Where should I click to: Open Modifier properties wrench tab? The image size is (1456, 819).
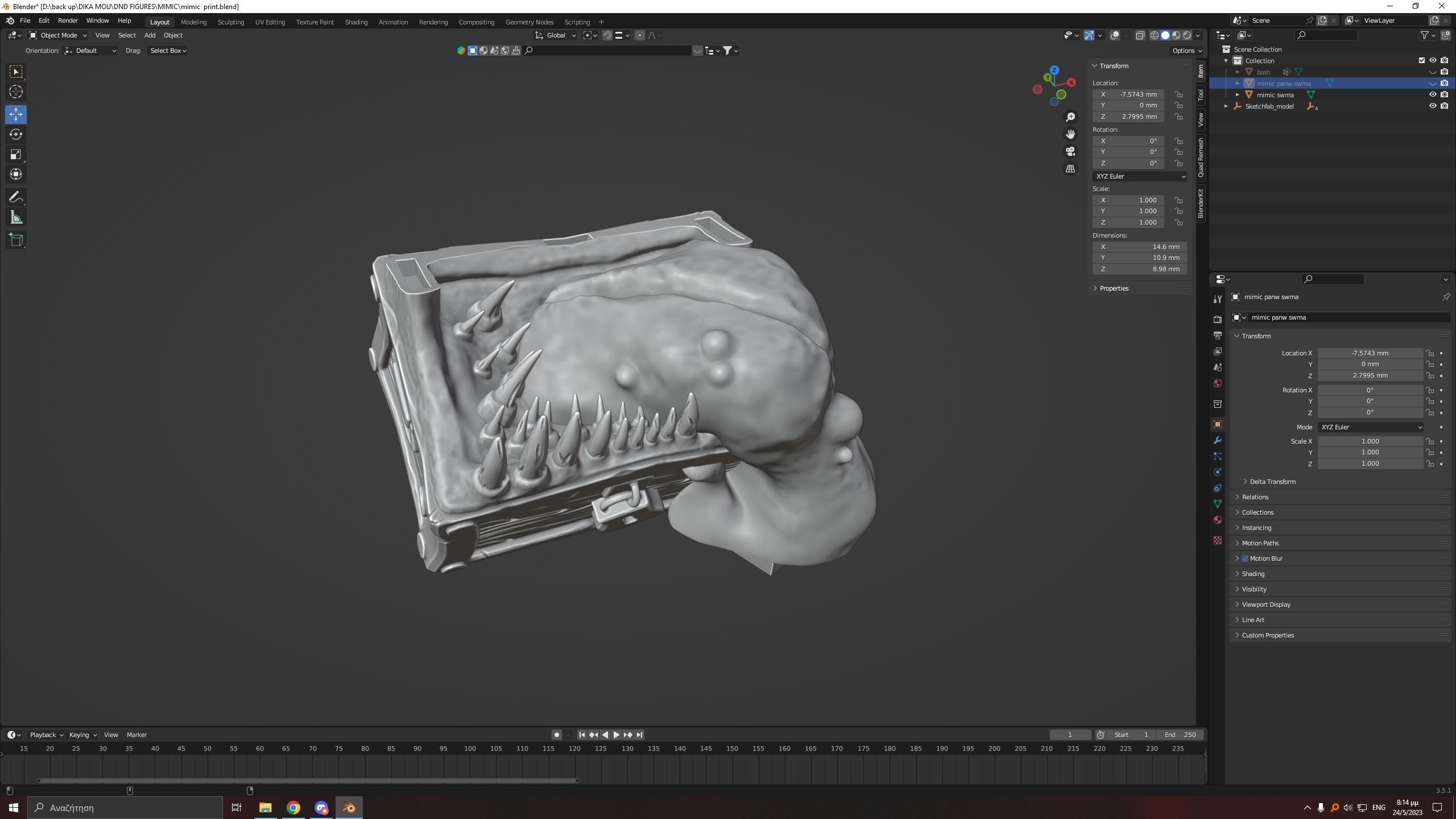click(x=1218, y=440)
